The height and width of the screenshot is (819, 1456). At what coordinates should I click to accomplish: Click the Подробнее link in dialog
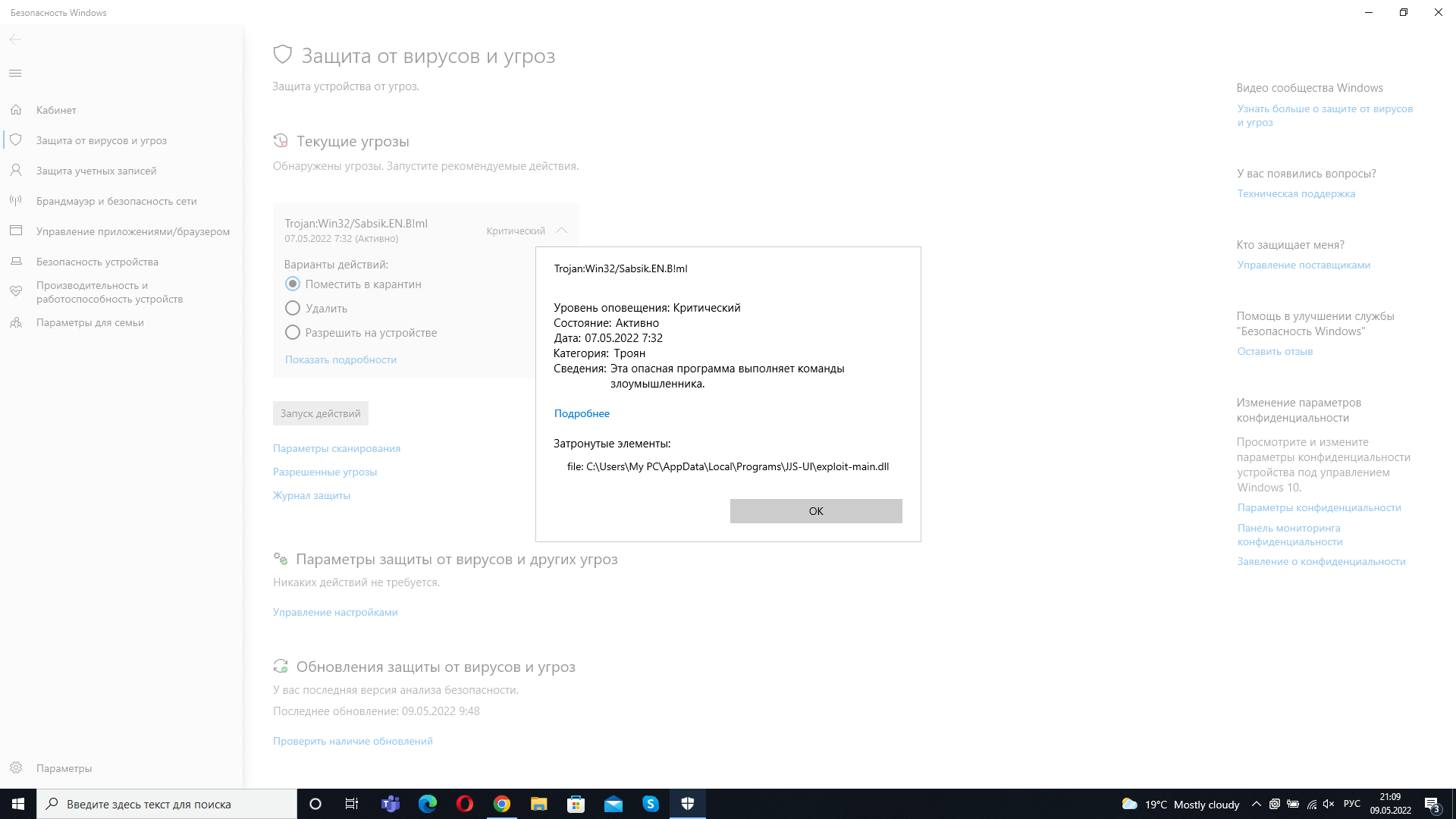(582, 413)
